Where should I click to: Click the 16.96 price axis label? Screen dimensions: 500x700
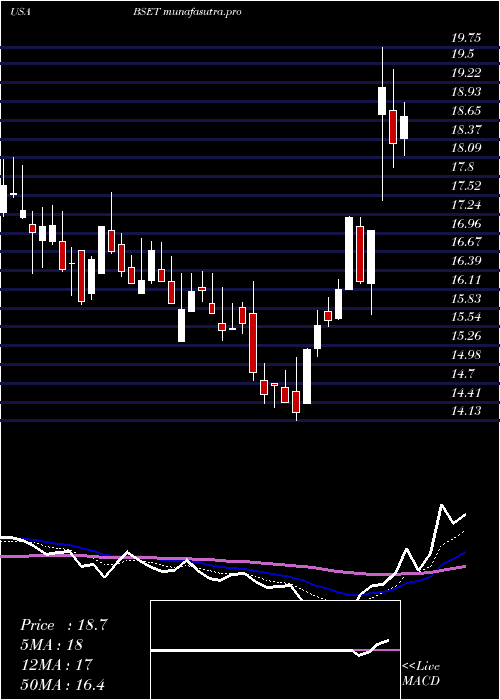click(466, 223)
